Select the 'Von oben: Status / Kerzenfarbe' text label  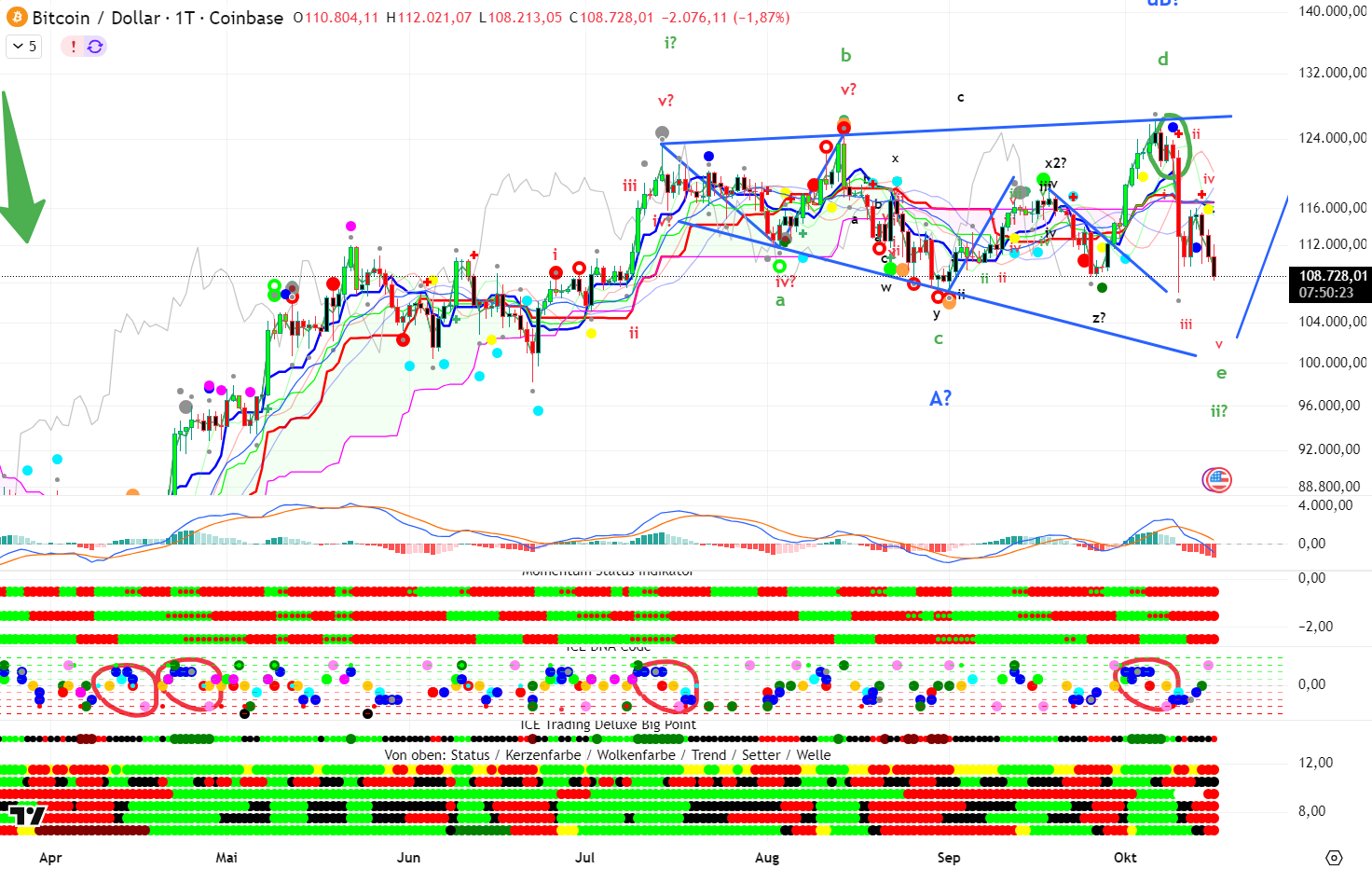[607, 755]
